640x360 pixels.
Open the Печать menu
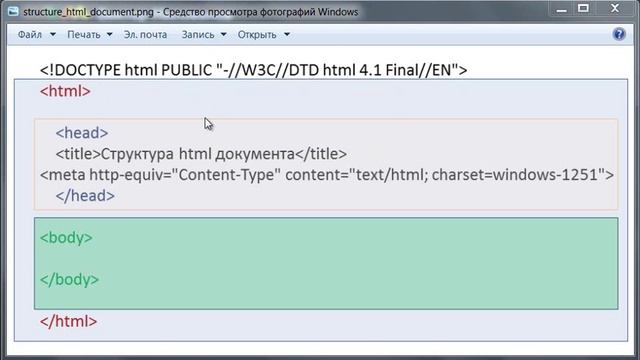(84, 35)
